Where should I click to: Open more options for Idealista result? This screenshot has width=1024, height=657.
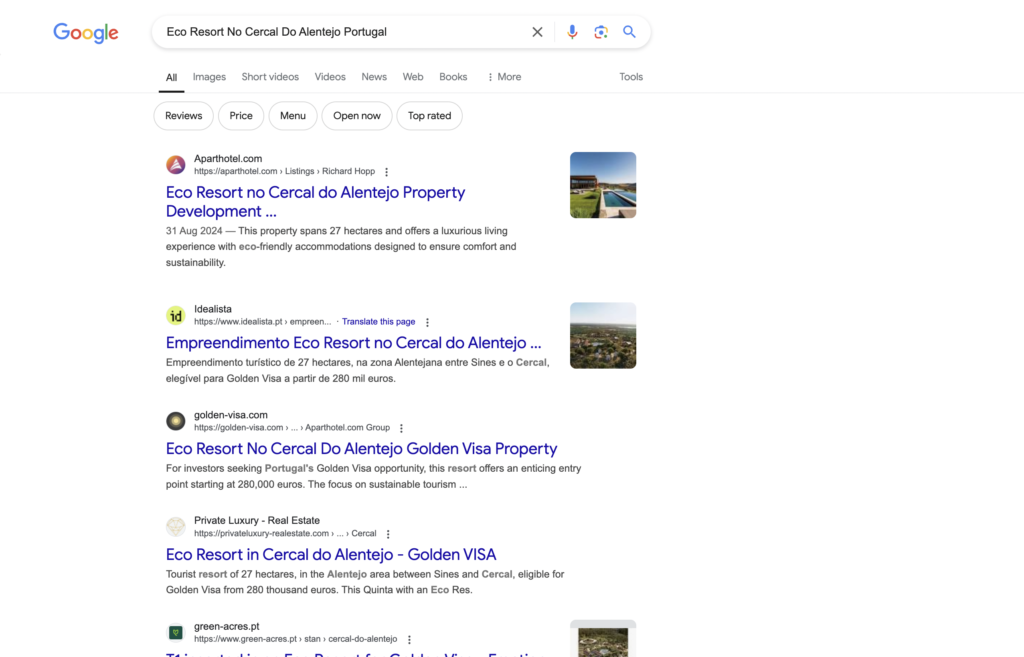pos(428,322)
